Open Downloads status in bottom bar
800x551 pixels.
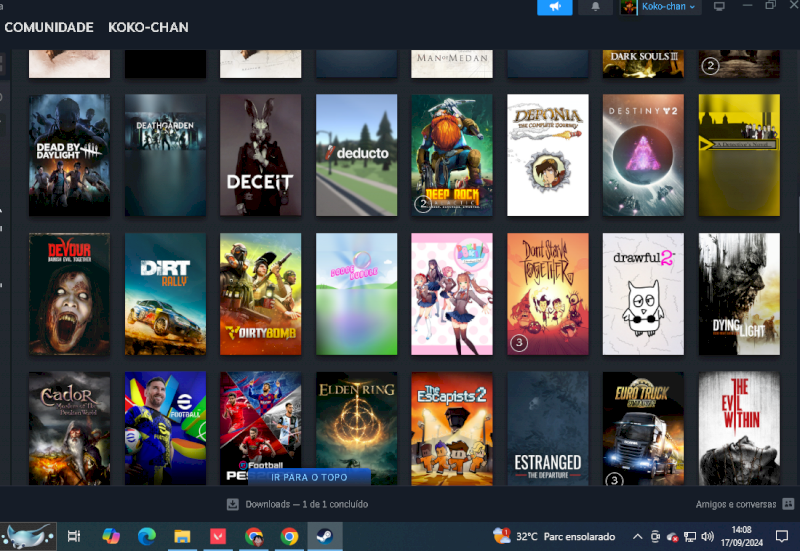pos(297,504)
